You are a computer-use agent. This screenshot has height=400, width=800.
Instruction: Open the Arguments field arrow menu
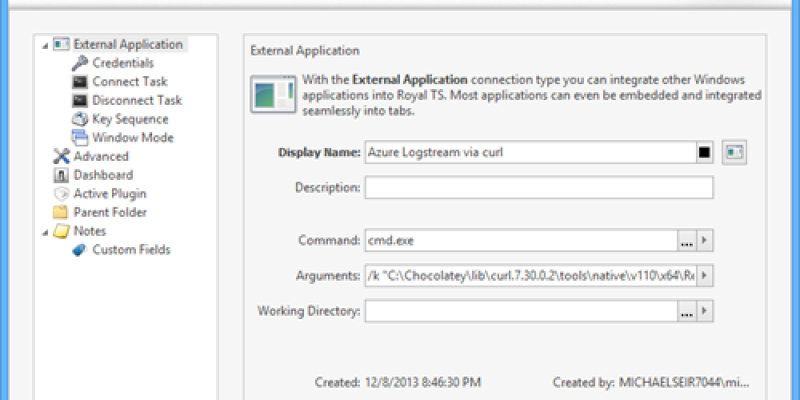[705, 275]
